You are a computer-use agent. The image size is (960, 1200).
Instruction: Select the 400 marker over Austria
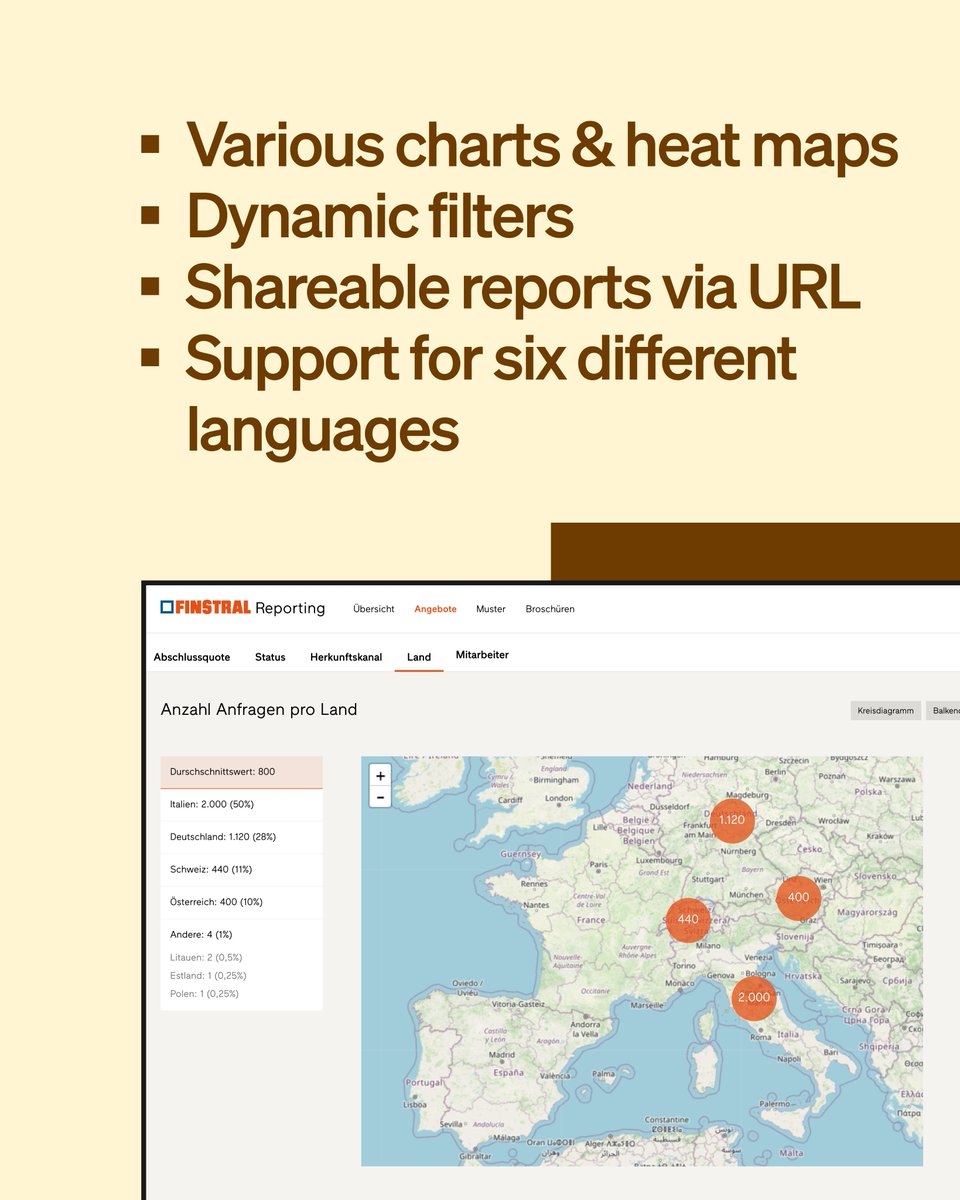tap(797, 897)
